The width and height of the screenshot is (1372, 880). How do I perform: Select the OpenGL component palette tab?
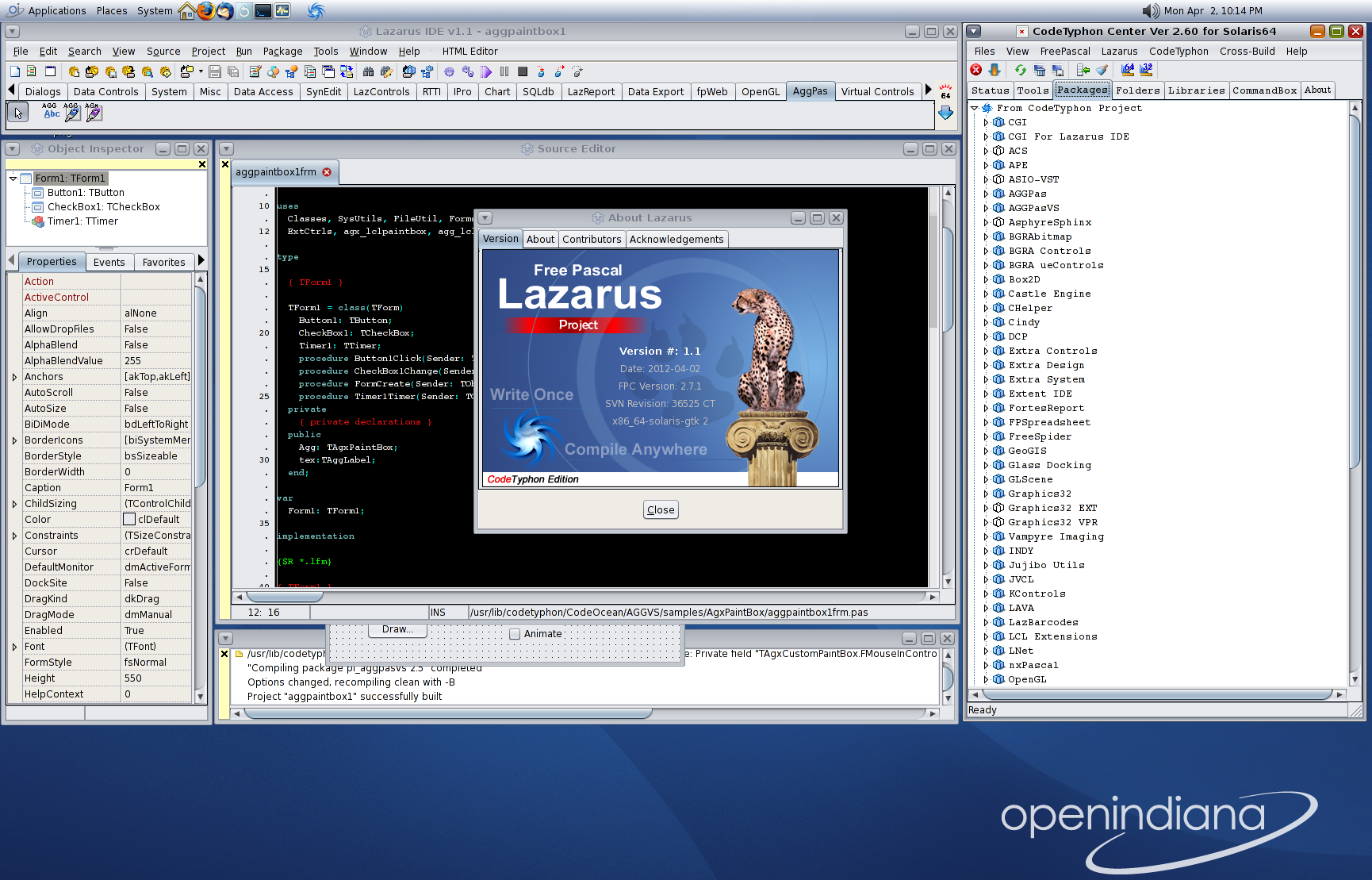[x=760, y=91]
